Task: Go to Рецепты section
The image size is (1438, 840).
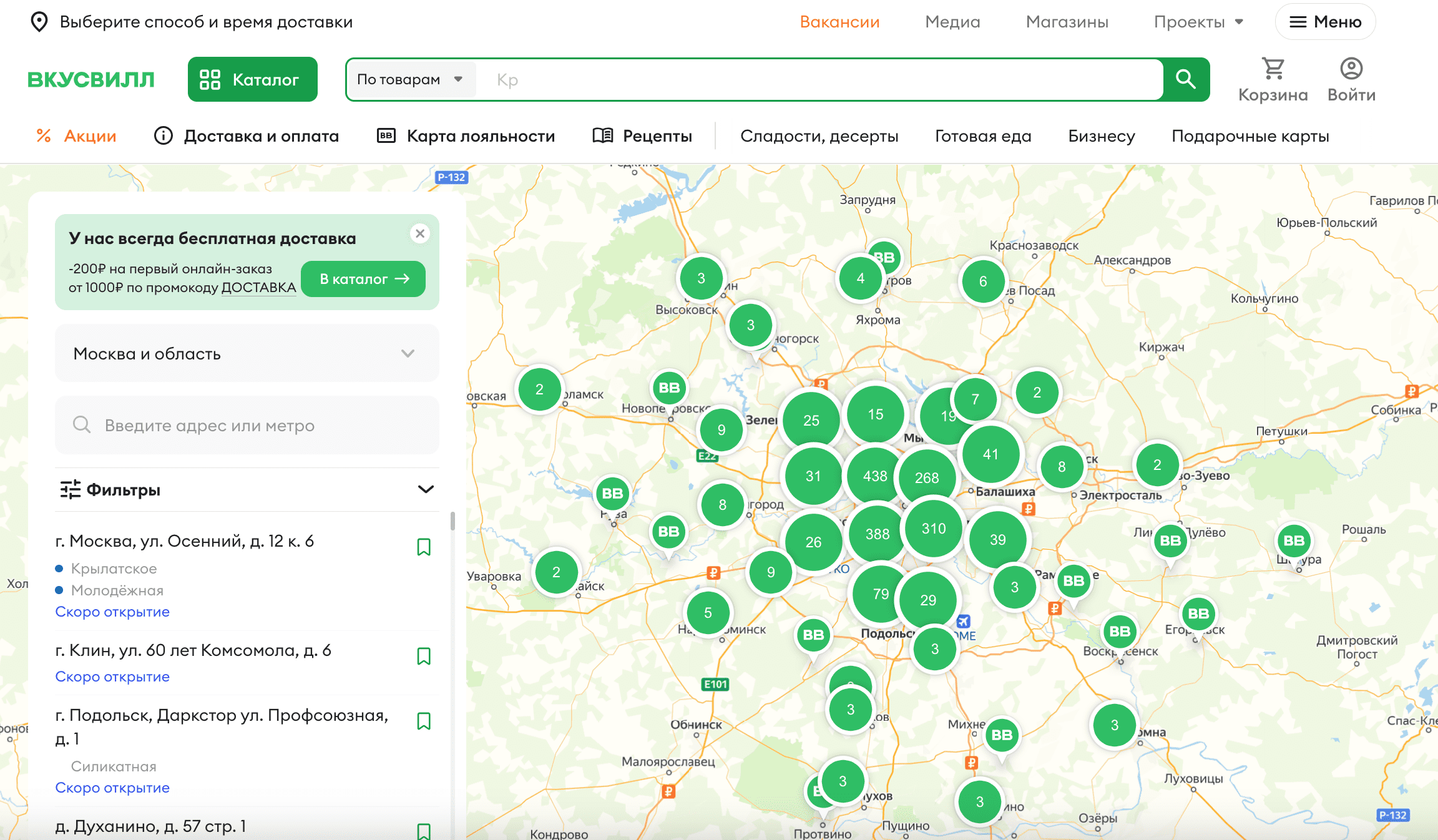Action: (x=642, y=136)
